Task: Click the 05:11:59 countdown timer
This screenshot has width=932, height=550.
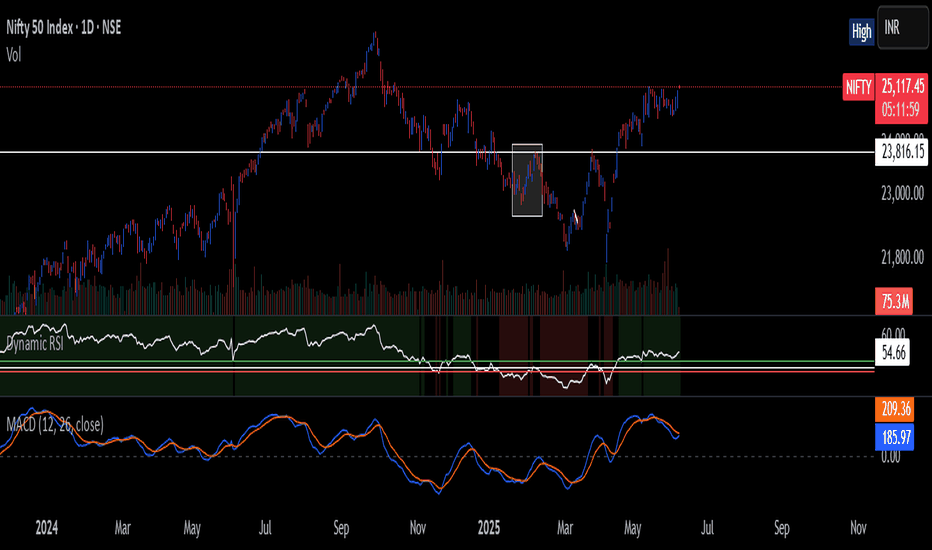Action: [901, 110]
